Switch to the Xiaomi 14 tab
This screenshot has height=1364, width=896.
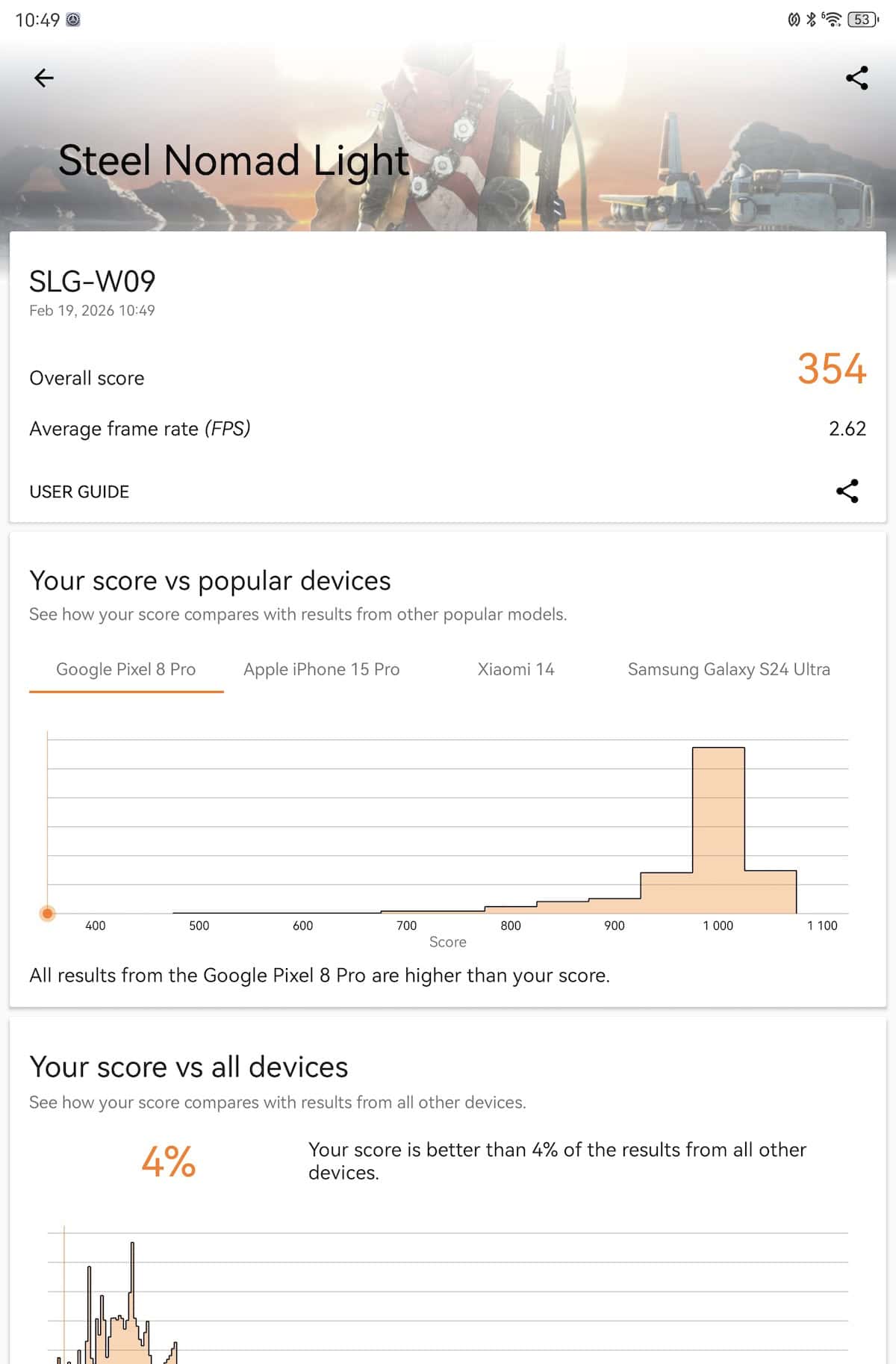pos(516,669)
